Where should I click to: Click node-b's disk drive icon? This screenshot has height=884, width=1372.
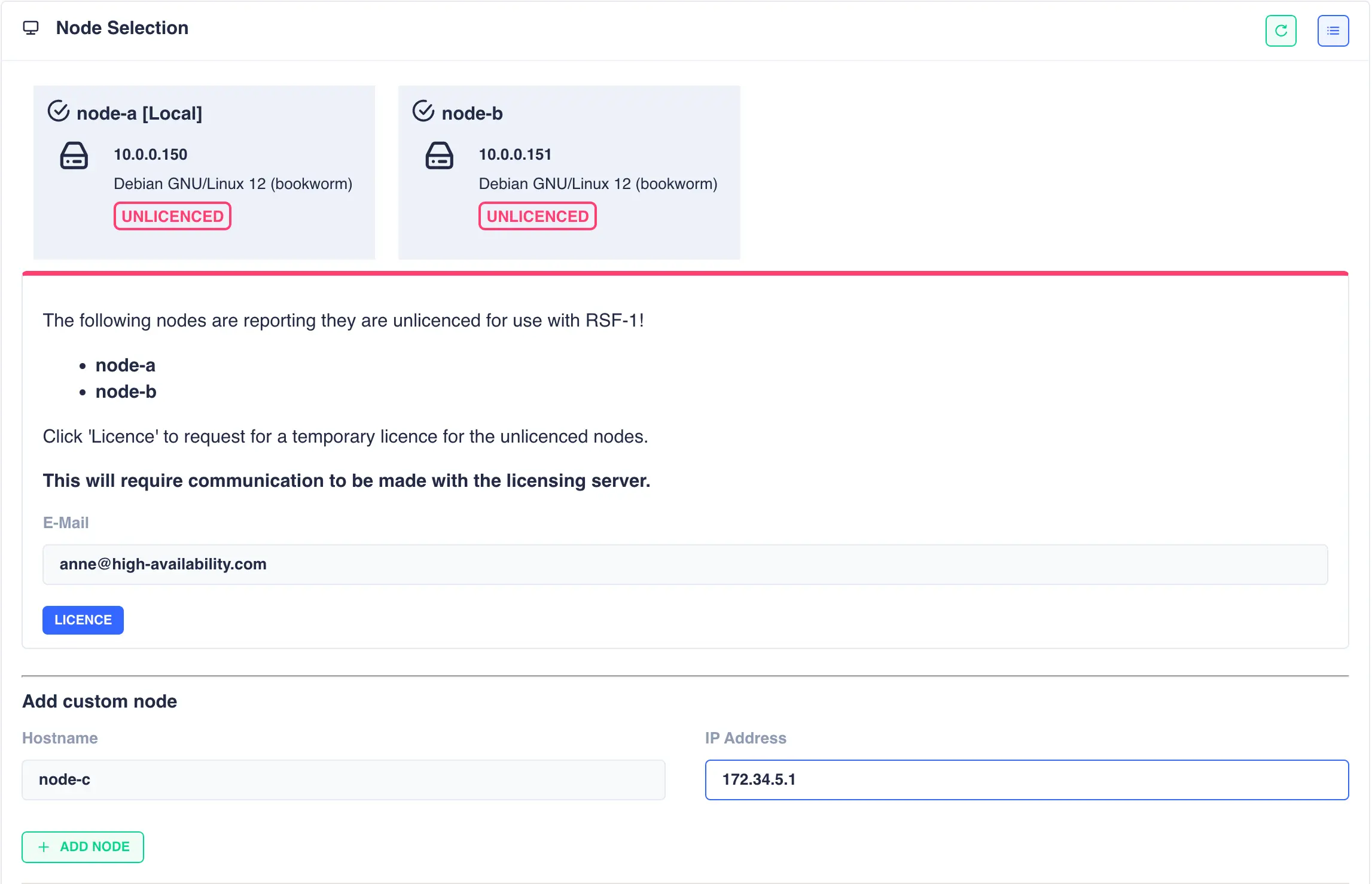point(439,156)
